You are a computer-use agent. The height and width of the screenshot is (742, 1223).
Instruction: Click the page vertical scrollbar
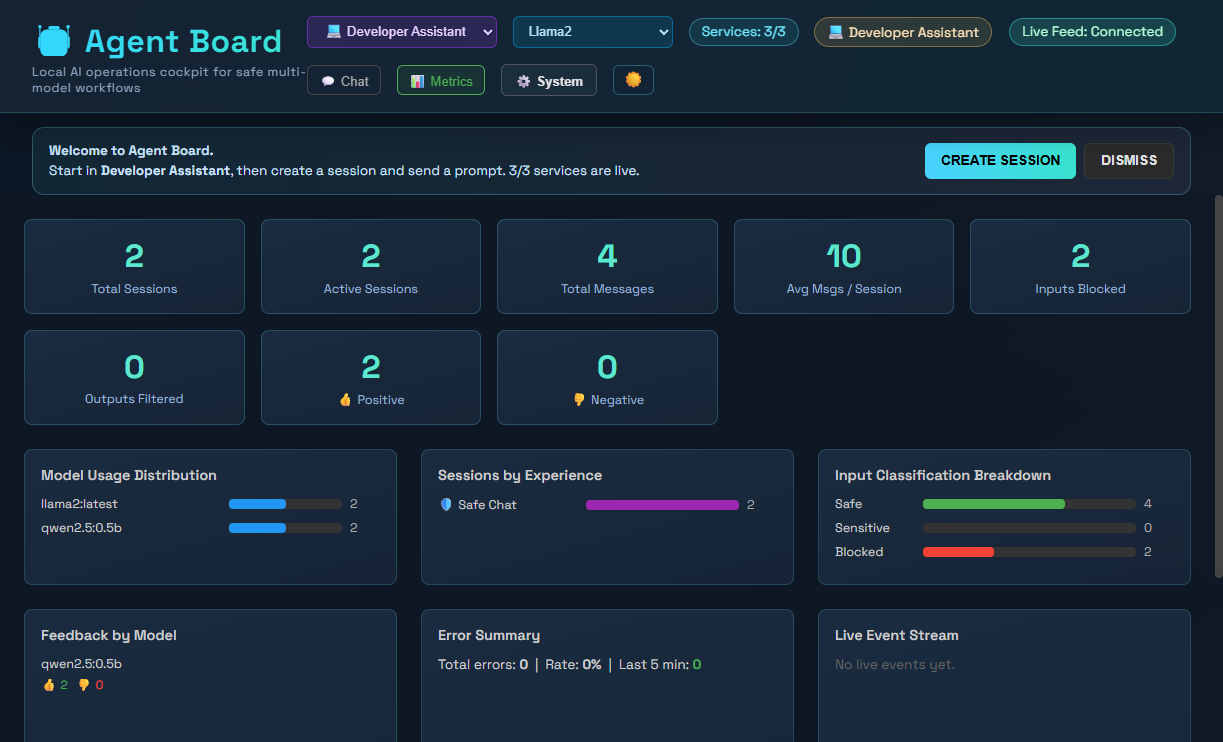point(1218,385)
